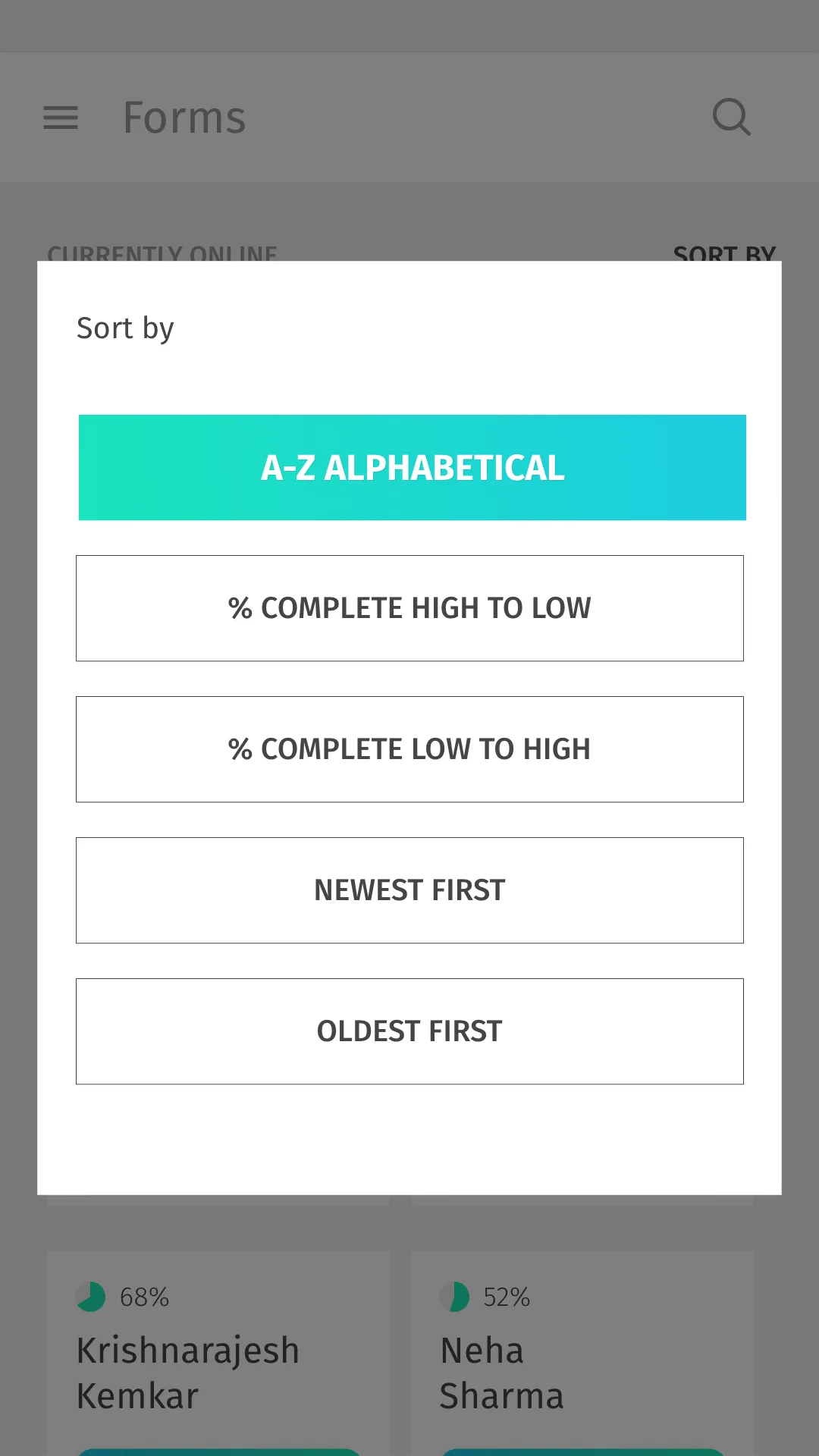Select % COMPLETE HIGH TO LOW sorting
Image resolution: width=819 pixels, height=1456 pixels.
[x=409, y=608]
